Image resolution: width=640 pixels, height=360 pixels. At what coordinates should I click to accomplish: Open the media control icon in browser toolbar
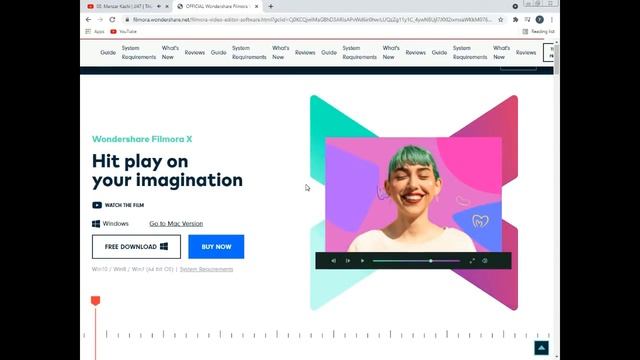[x=527, y=20]
